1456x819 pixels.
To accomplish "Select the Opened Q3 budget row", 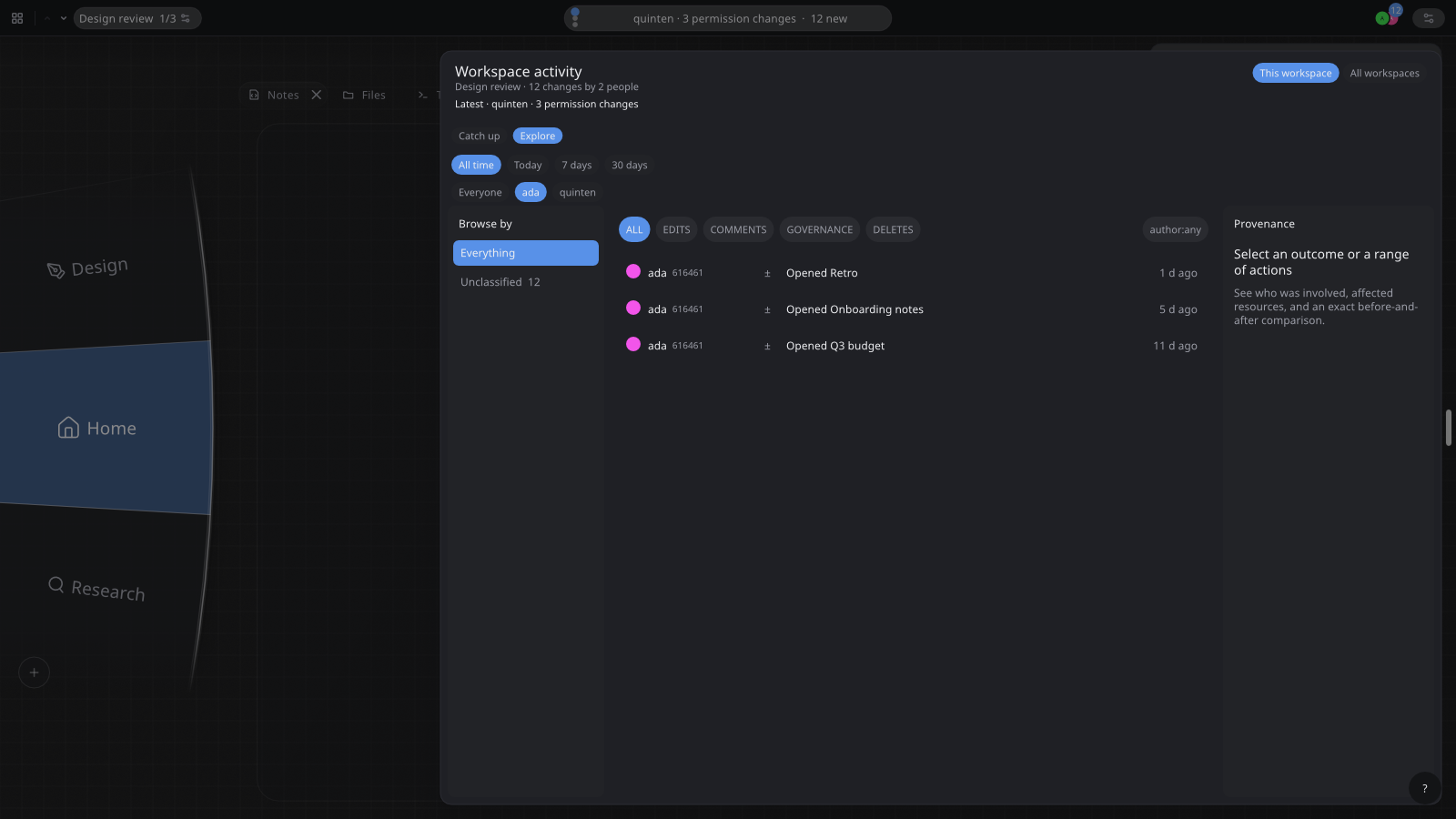I will click(x=913, y=346).
